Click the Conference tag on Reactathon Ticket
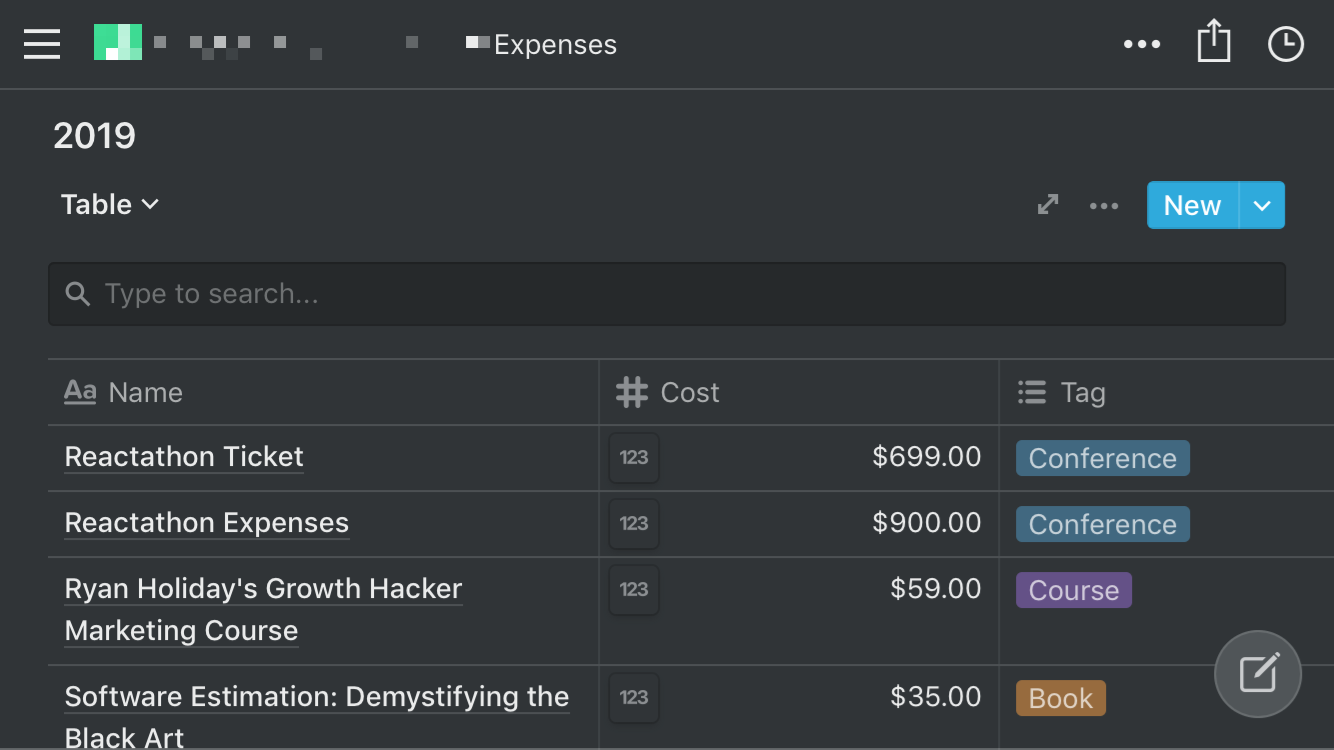This screenshot has width=1334, height=750. point(1102,459)
